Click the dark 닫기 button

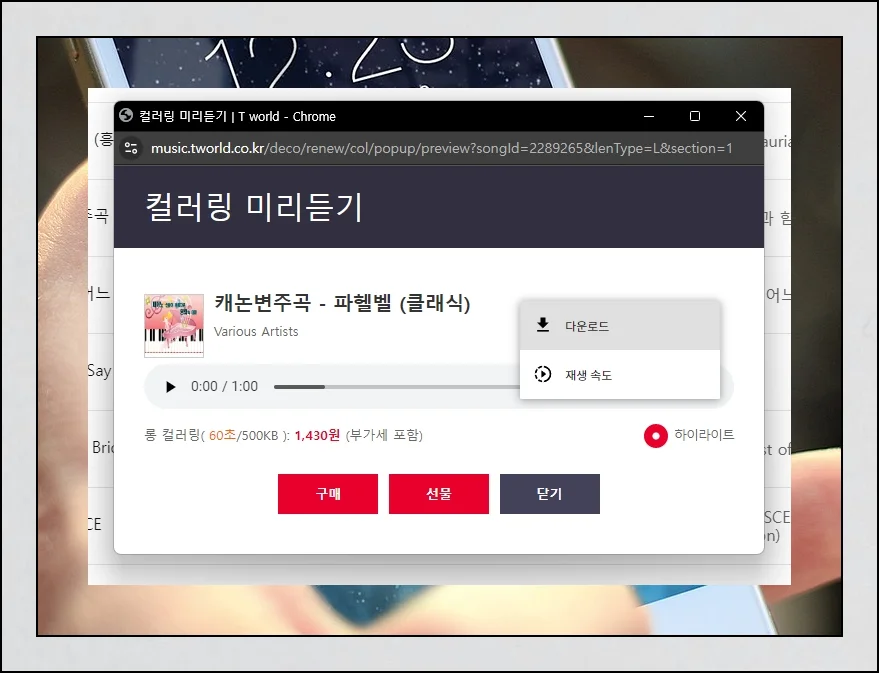point(549,494)
